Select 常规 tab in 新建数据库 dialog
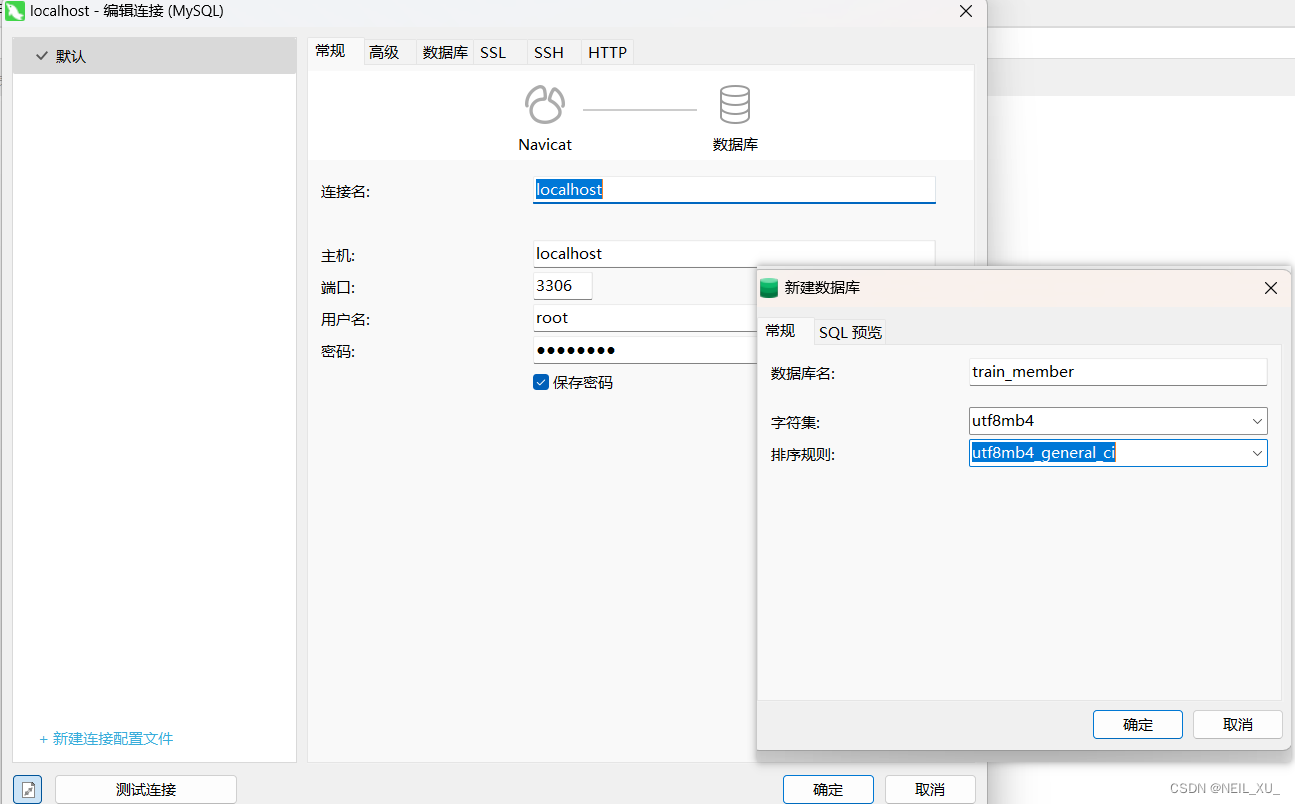Viewport: 1295px width, 804px height. (781, 330)
